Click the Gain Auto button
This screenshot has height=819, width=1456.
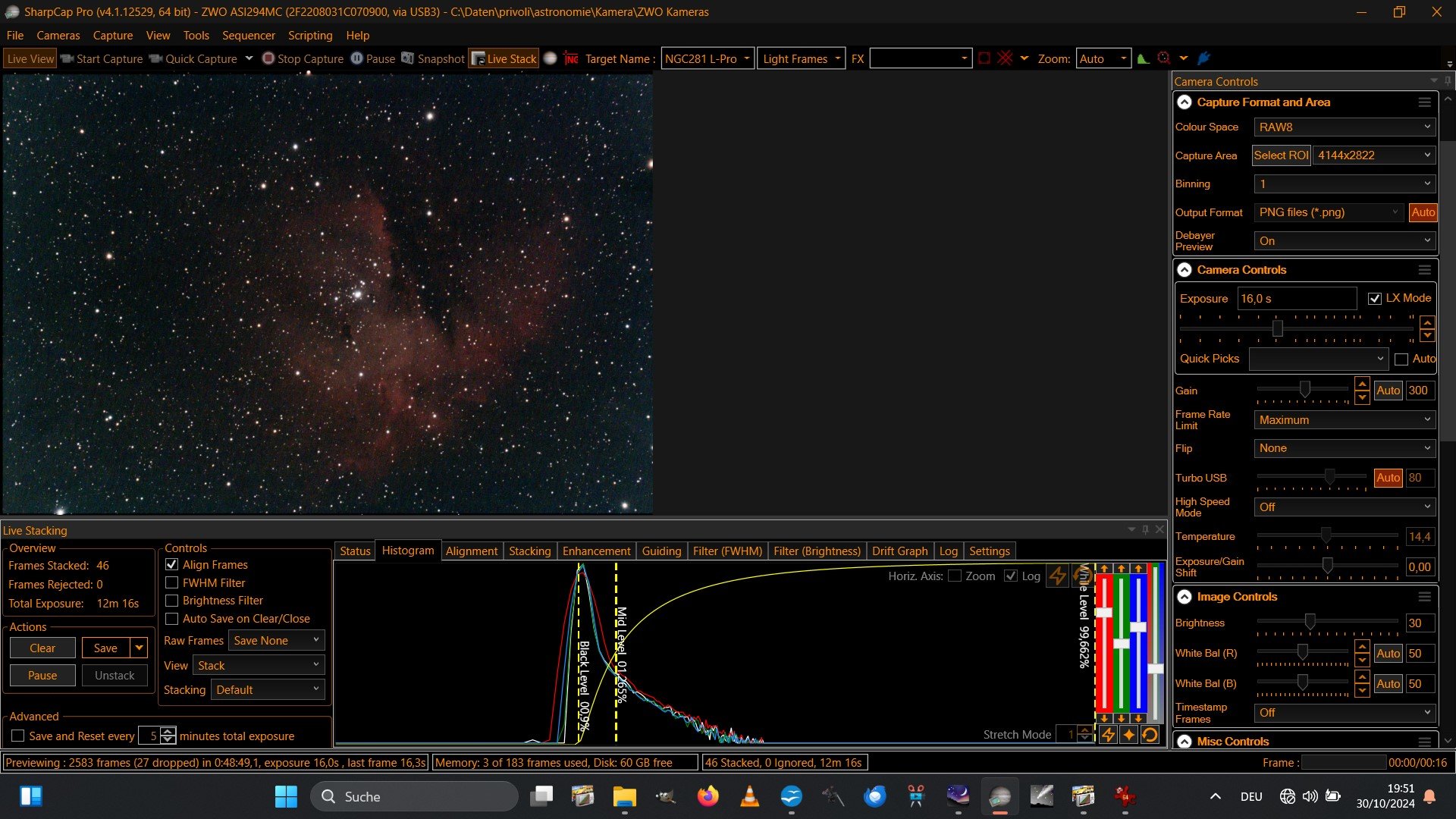point(1388,391)
